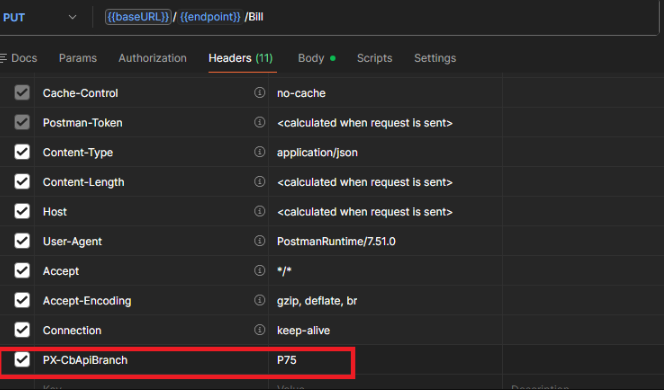Screen dimensions: 664x390
Task: Show info for the Host header
Action: pos(259,211)
